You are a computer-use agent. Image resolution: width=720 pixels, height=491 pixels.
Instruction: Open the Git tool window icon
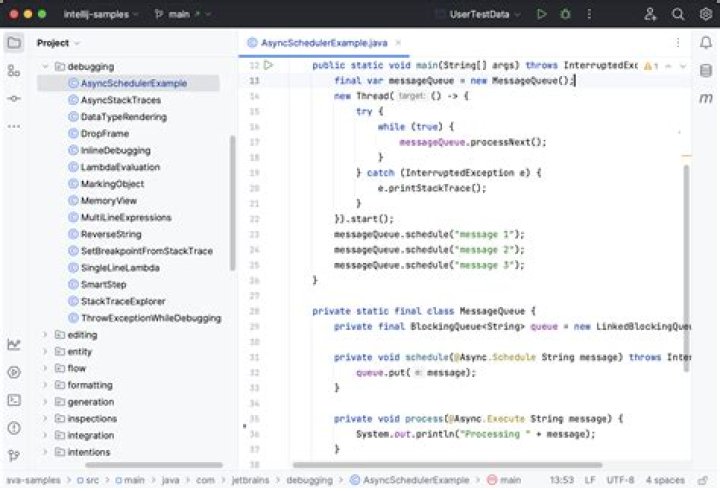(14, 455)
